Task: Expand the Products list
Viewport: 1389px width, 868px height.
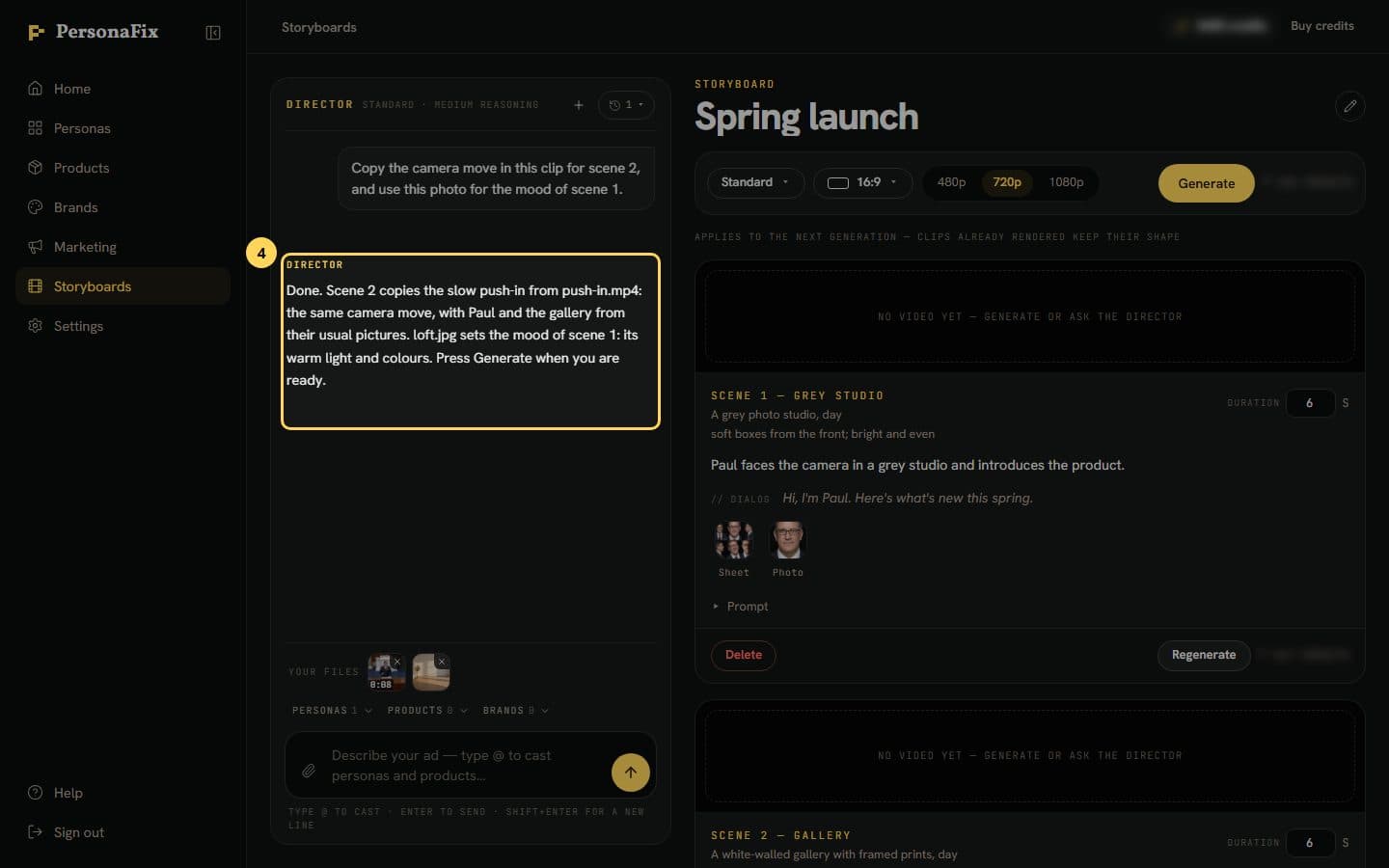Action: coord(427,711)
